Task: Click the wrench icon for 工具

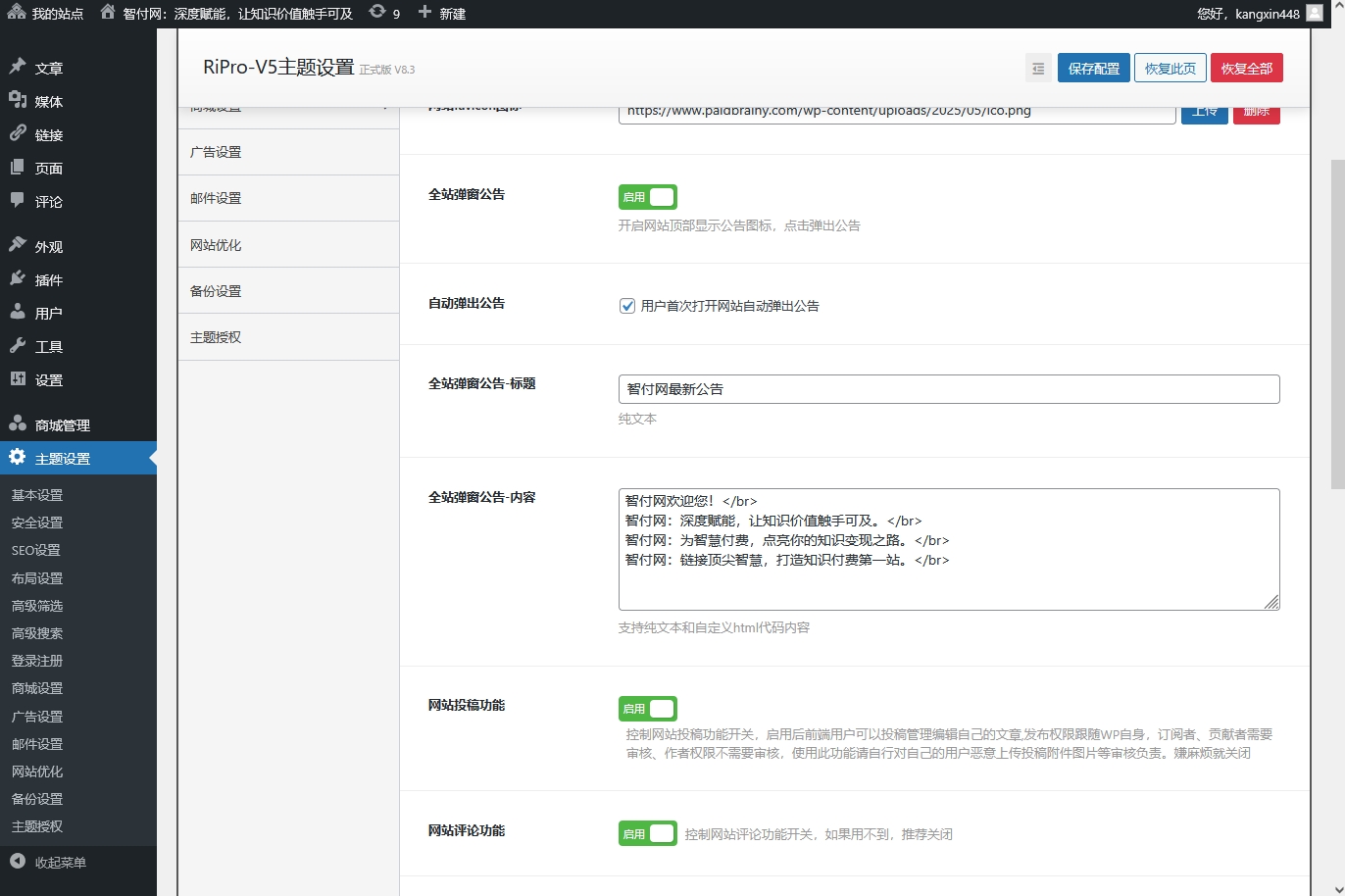Action: (18, 346)
